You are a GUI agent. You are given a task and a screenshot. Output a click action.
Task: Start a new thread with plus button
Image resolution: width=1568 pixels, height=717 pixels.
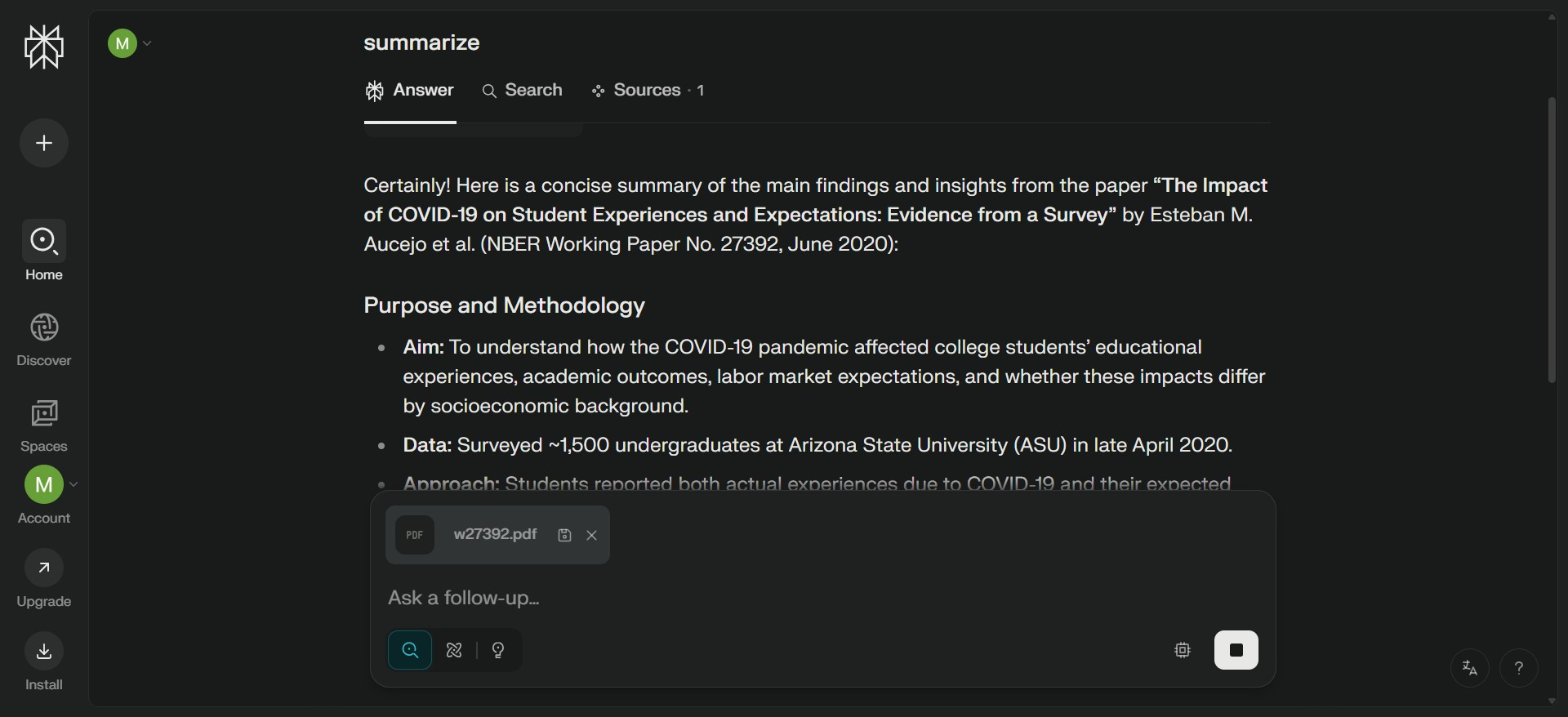tap(44, 144)
